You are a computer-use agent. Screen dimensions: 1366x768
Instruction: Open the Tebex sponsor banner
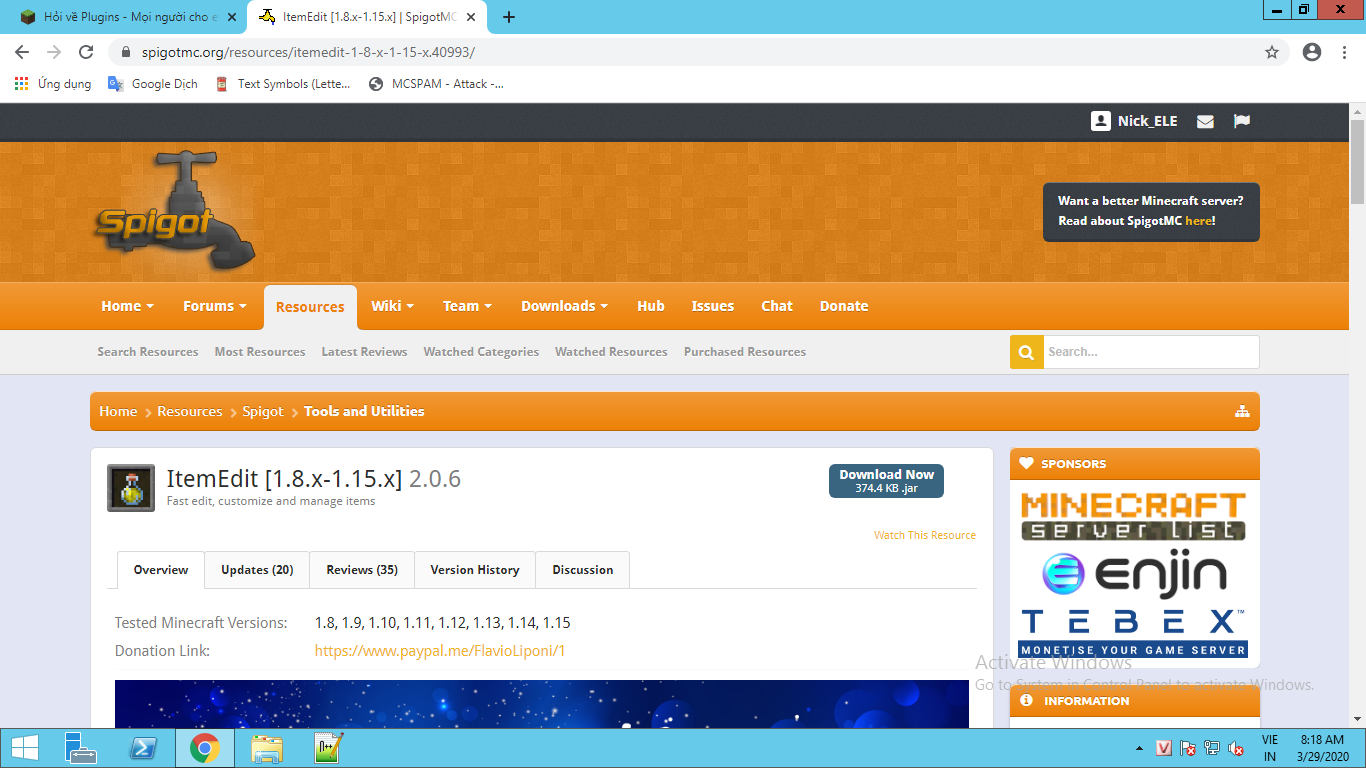pos(1134,632)
